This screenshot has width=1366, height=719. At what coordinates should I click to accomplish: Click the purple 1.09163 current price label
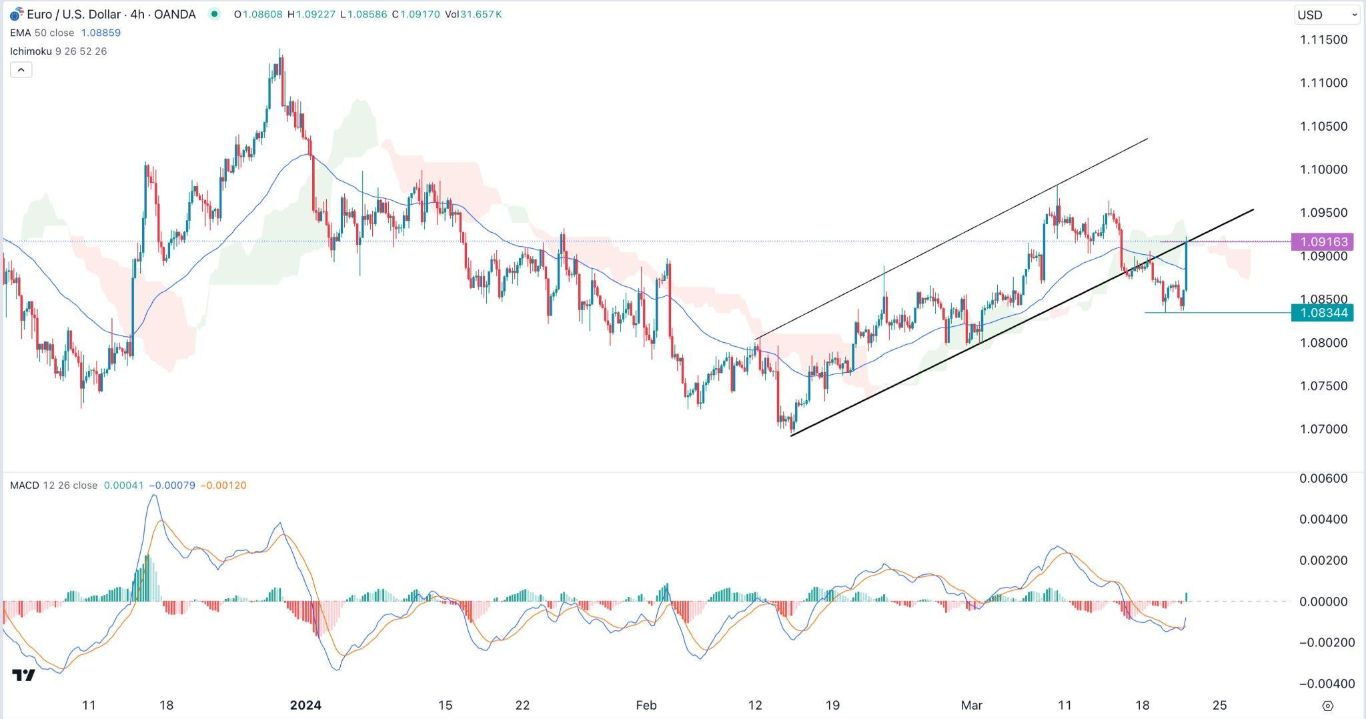point(1322,242)
